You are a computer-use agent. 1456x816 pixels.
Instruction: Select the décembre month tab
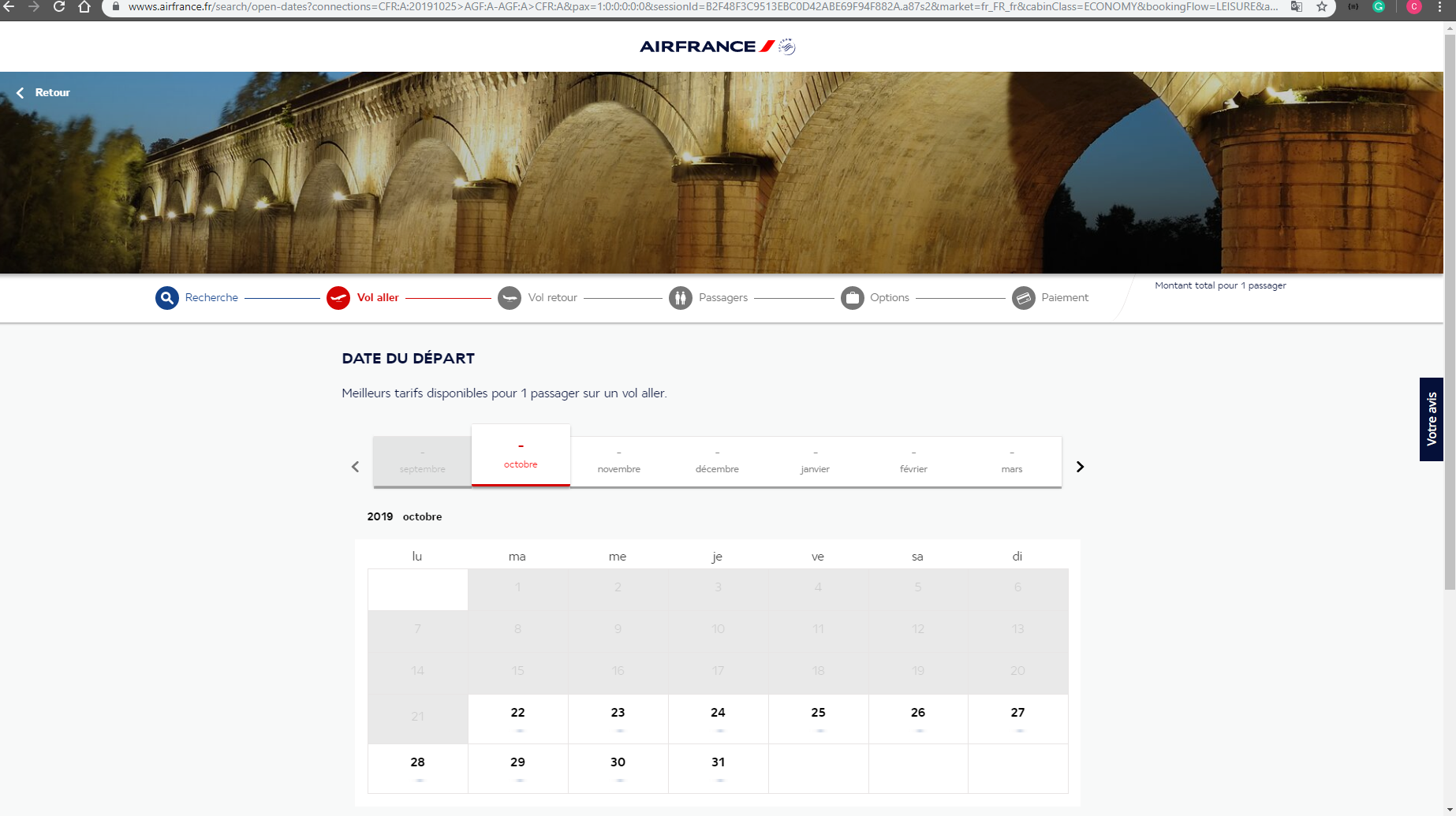tap(717, 461)
